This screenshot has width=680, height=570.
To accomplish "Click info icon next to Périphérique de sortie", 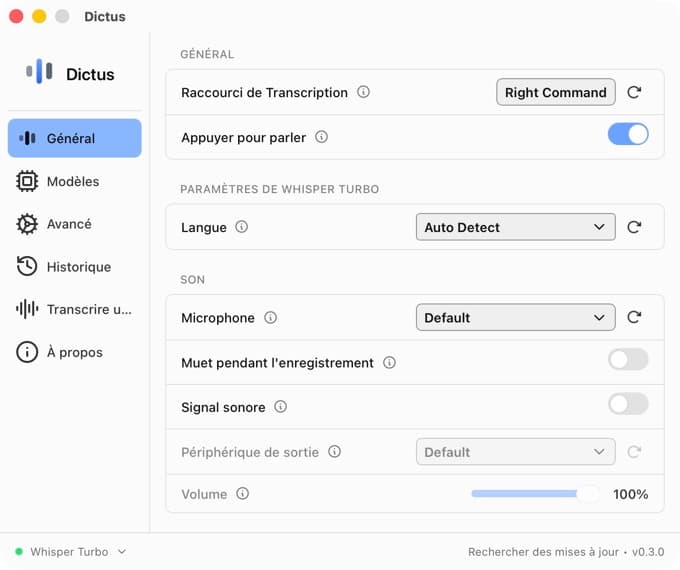I will coord(334,452).
